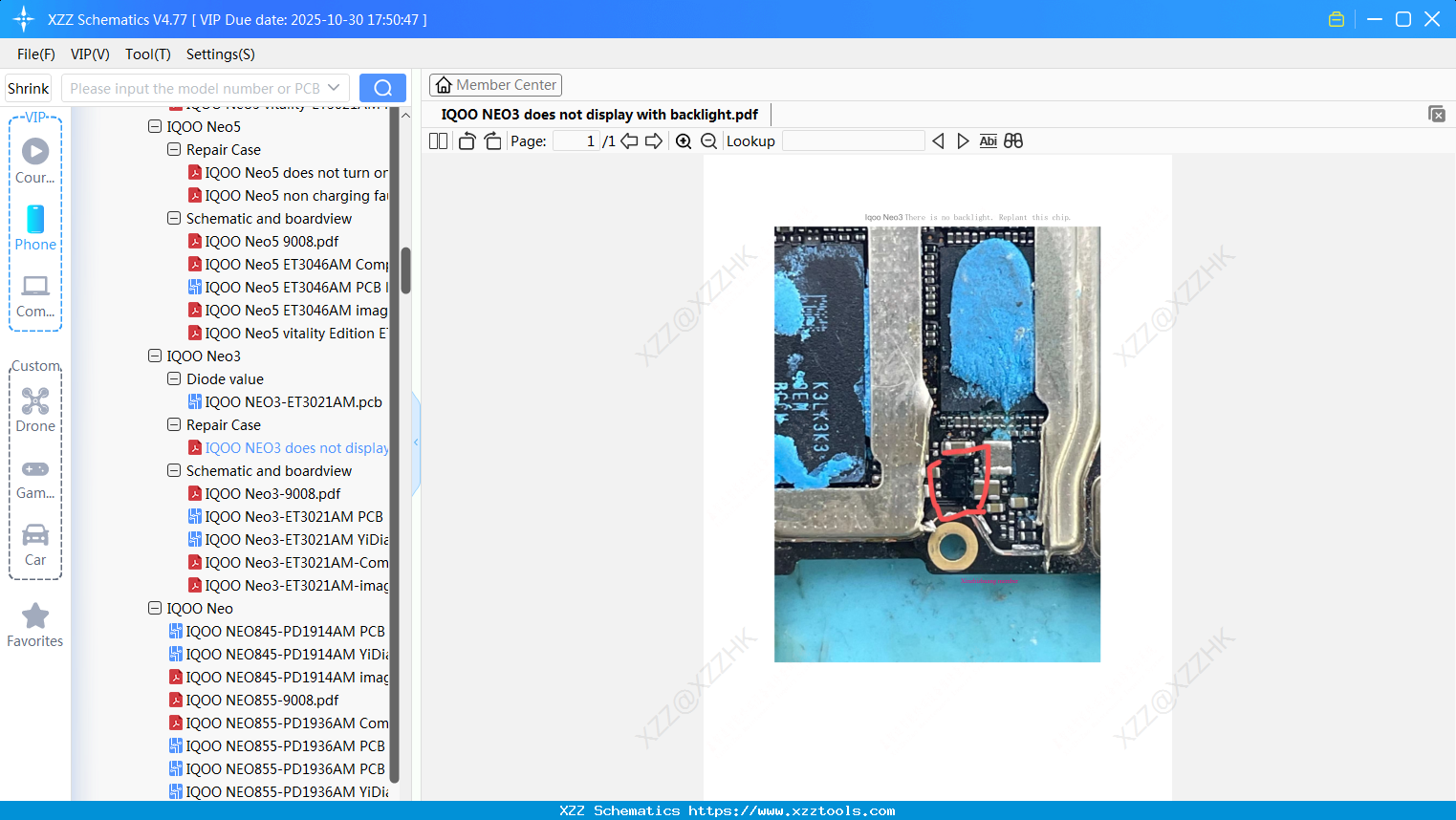Image resolution: width=1456 pixels, height=820 pixels.
Task: Collapse the left panel using the side handle
Action: pos(416,442)
